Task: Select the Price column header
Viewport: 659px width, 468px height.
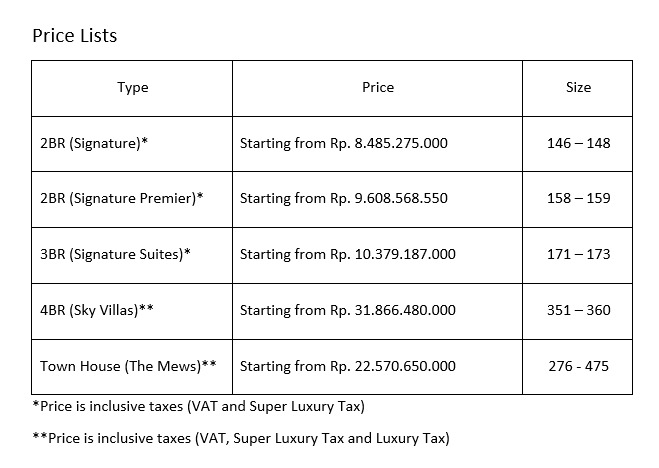Action: (x=378, y=87)
